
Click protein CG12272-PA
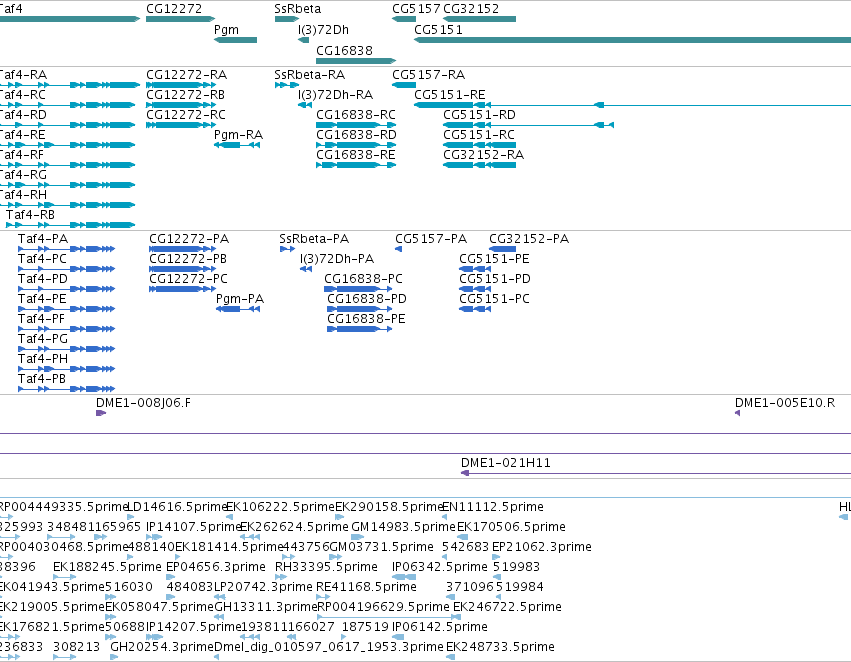pyautogui.click(x=182, y=249)
